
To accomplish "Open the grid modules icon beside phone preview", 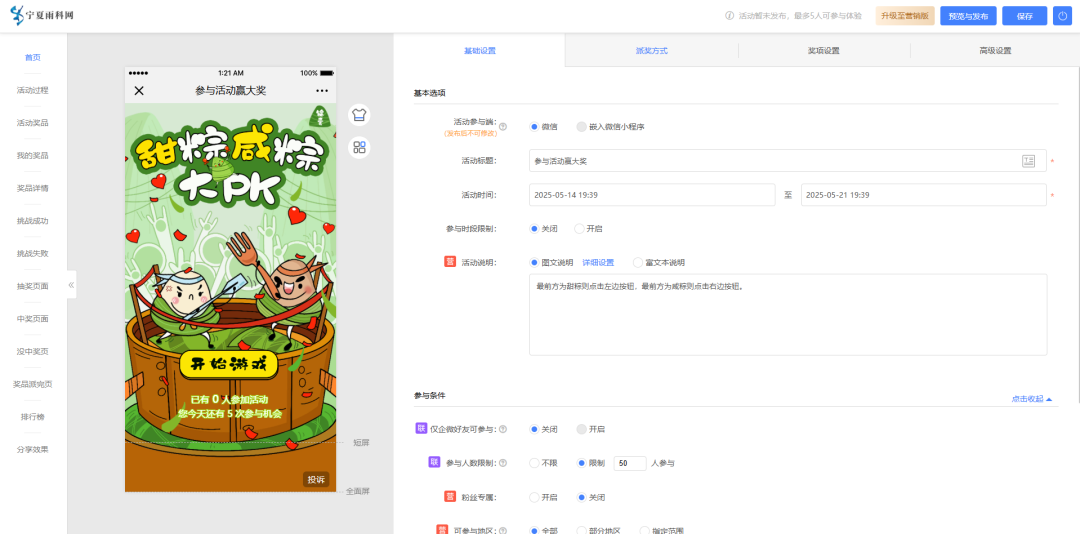I will 359,147.
